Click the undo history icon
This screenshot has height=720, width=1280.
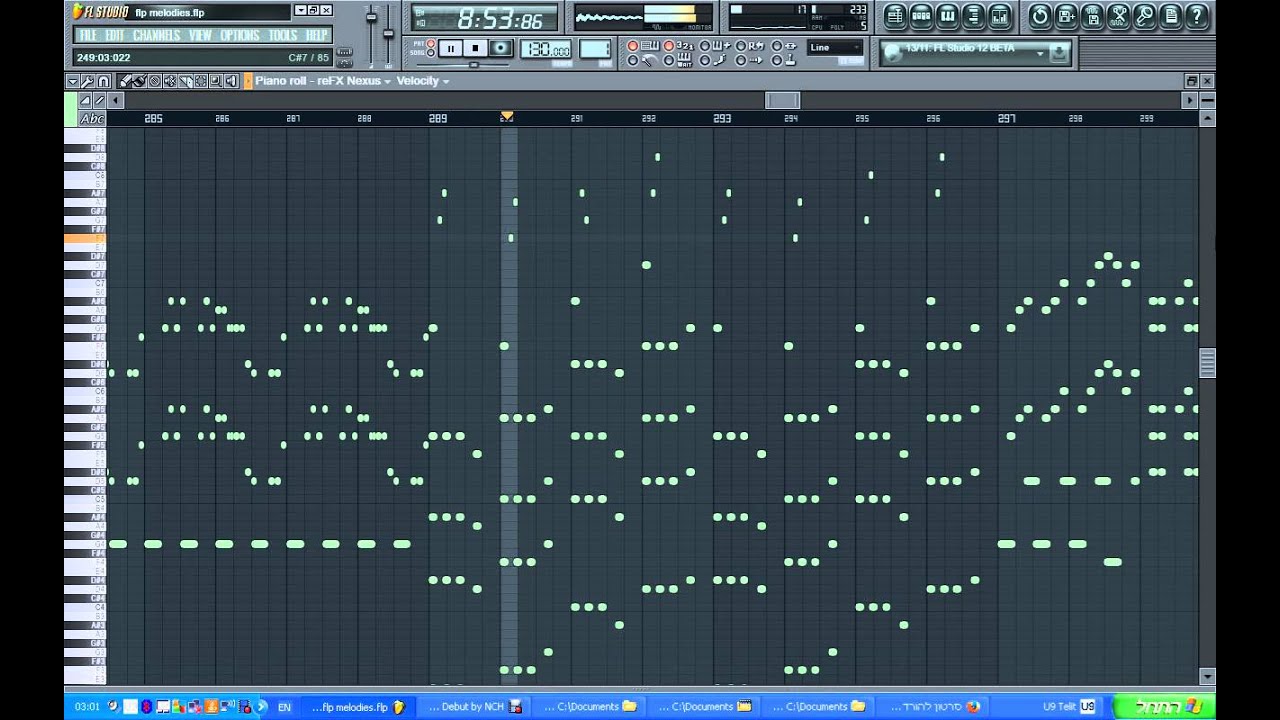[x=1040, y=16]
